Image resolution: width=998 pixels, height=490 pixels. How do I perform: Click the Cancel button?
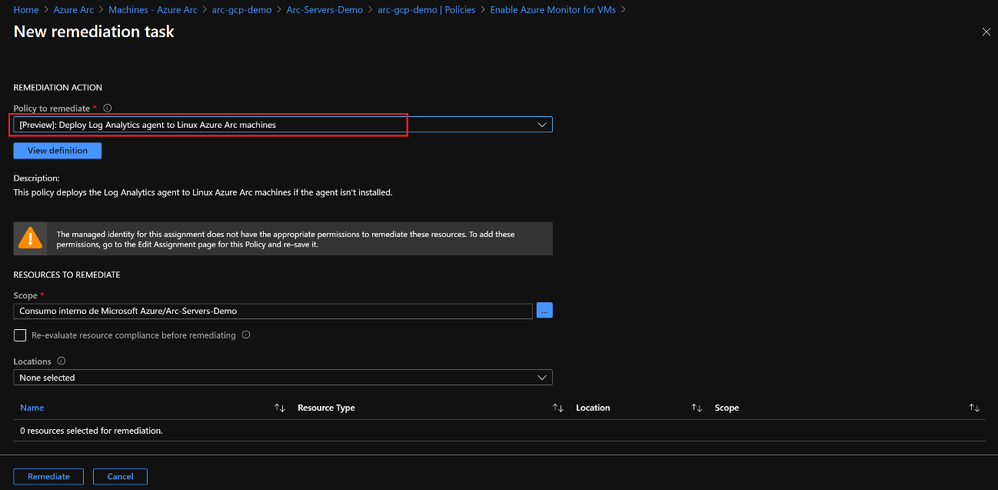[x=120, y=477]
